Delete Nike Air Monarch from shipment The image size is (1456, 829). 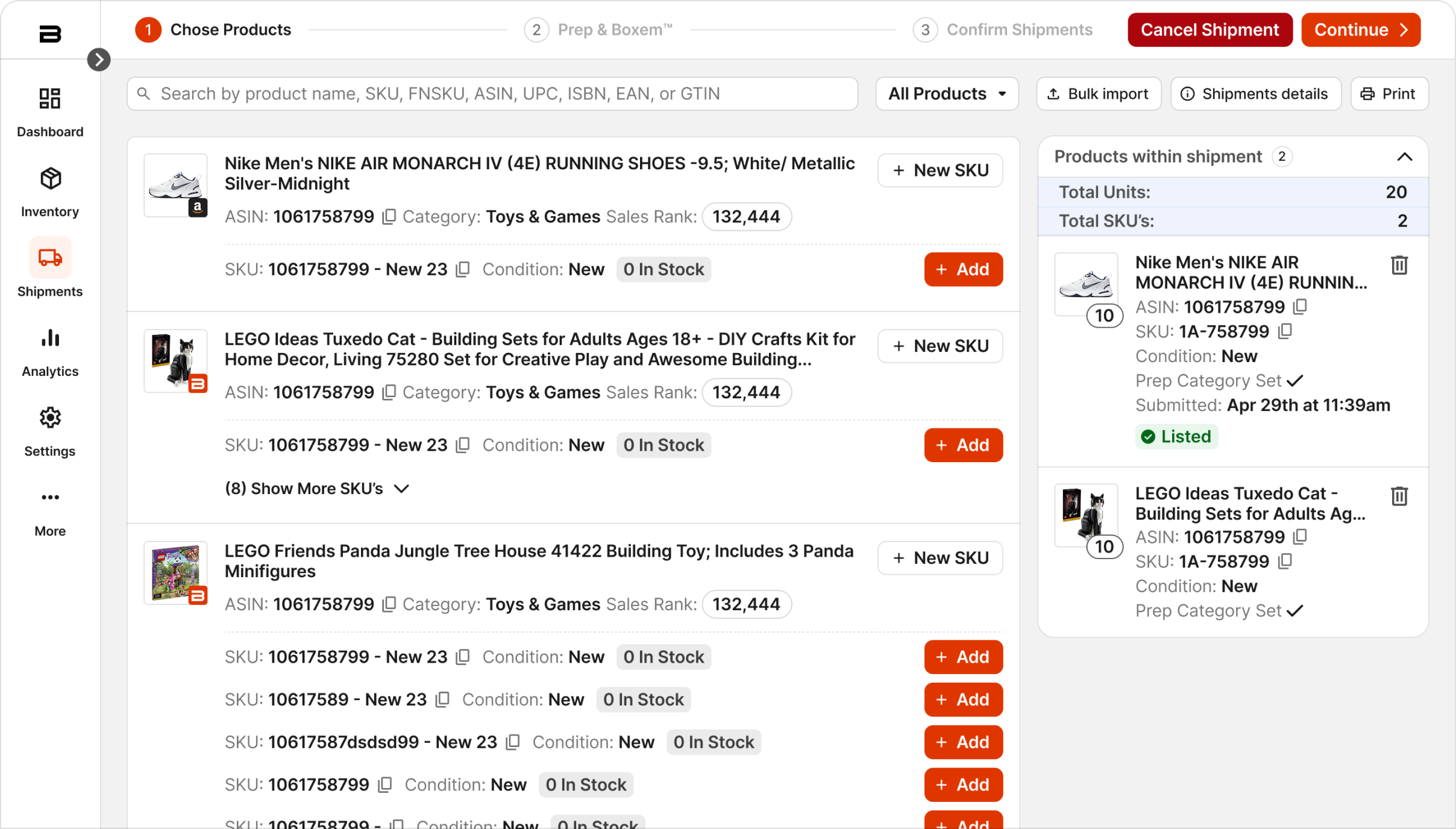click(x=1399, y=265)
